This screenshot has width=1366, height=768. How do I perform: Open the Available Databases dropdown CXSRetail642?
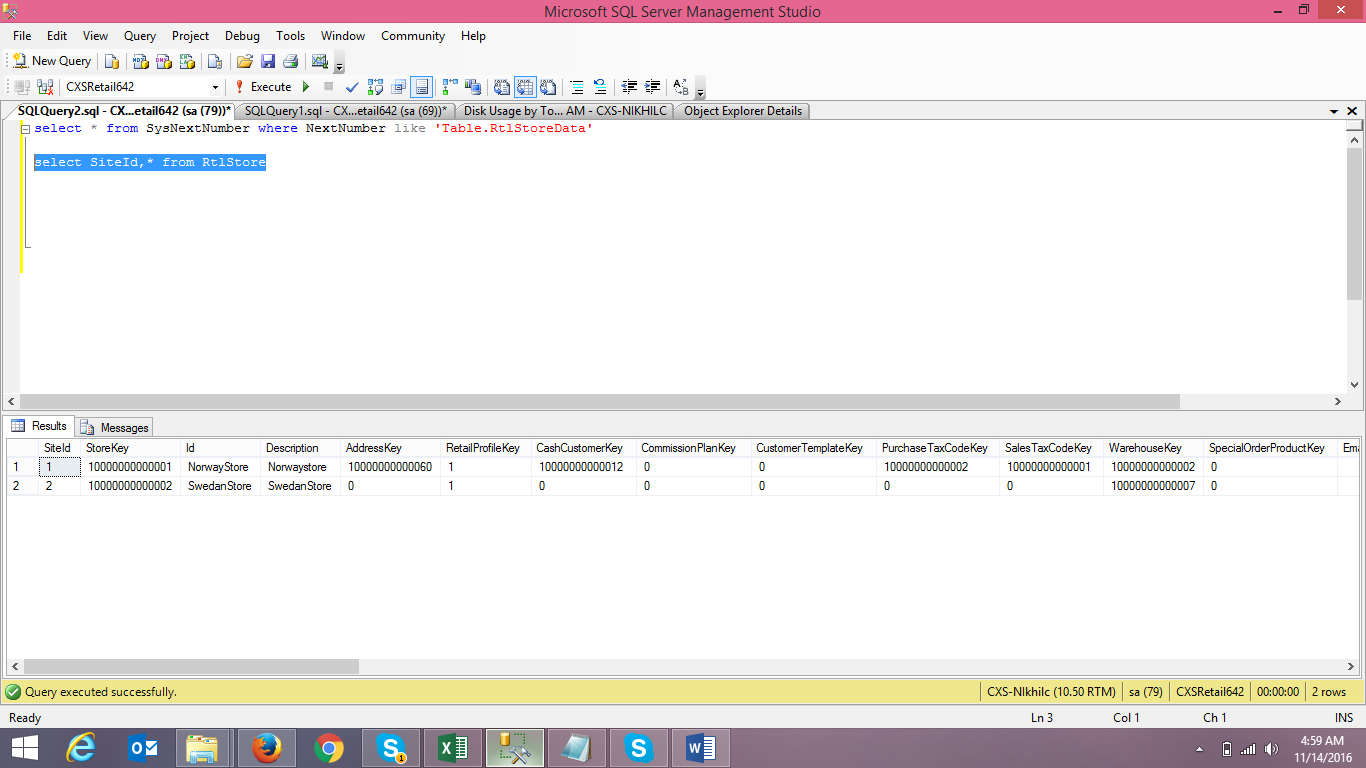tap(142, 87)
